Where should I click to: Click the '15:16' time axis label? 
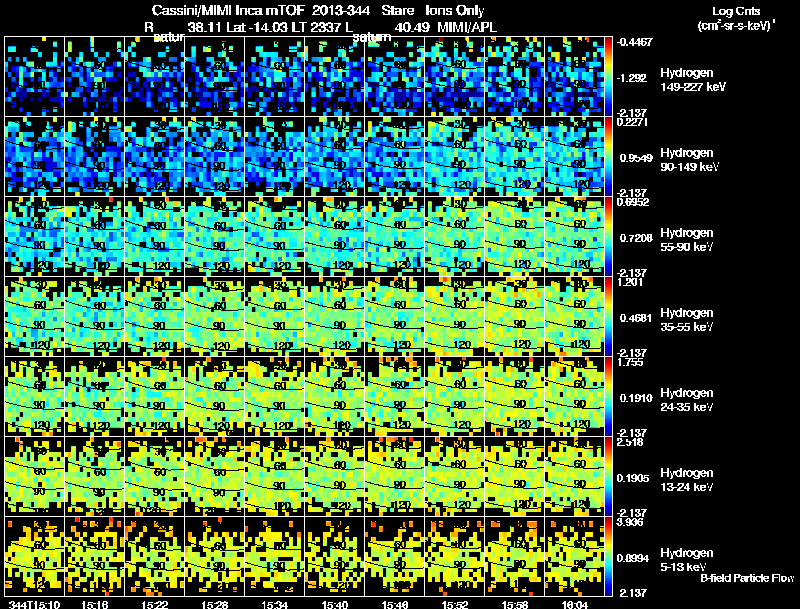95,604
